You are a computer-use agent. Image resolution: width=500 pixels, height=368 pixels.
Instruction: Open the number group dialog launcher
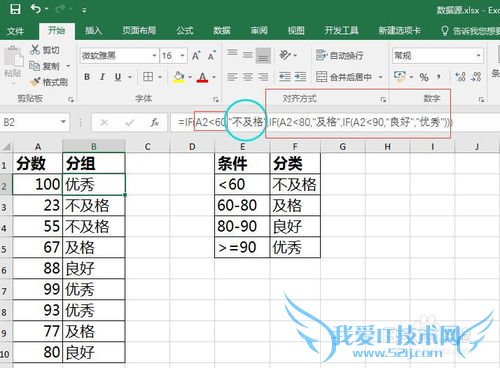click(481, 99)
